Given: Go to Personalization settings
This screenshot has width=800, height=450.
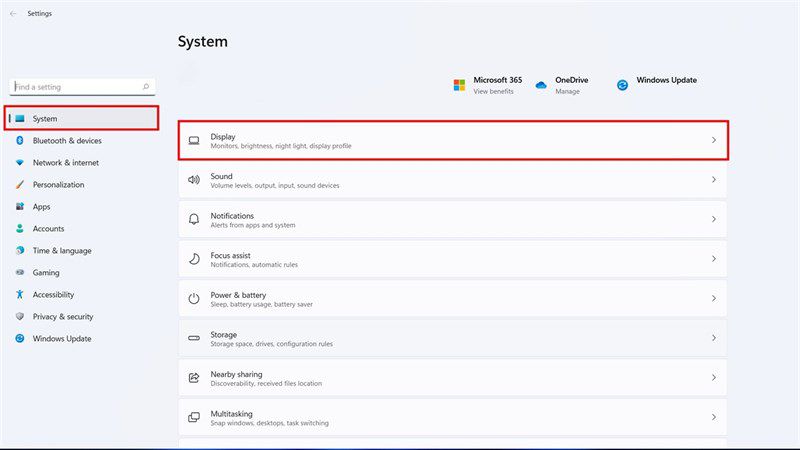Looking at the screenshot, I should coord(58,184).
